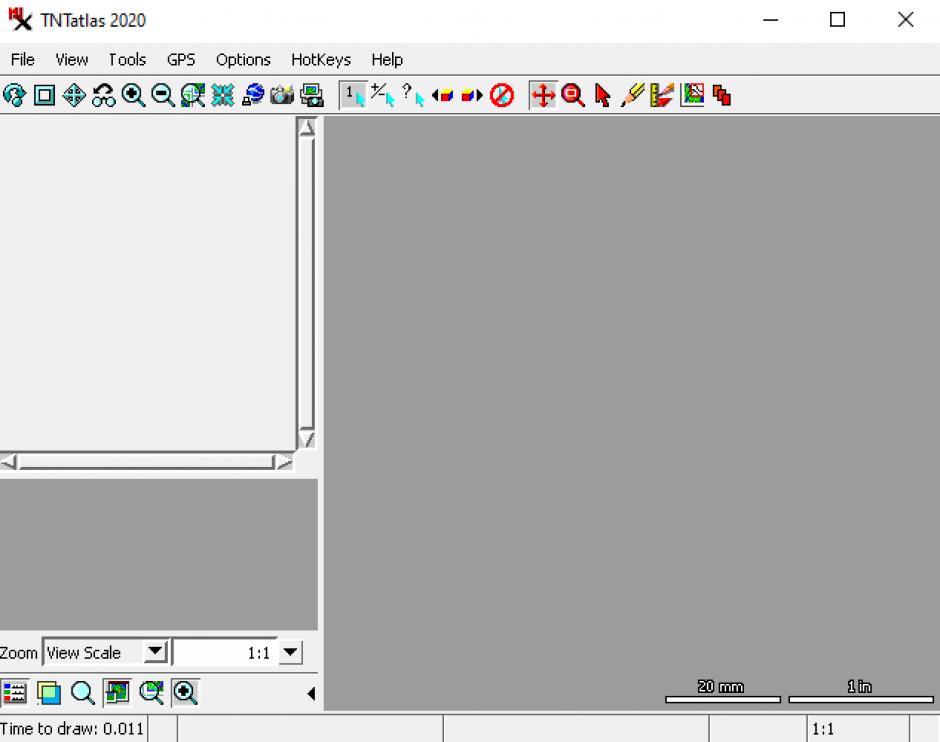This screenshot has width=940, height=742.
Task: Click the horizontal scrollbar in layer panel
Action: pyautogui.click(x=146, y=462)
